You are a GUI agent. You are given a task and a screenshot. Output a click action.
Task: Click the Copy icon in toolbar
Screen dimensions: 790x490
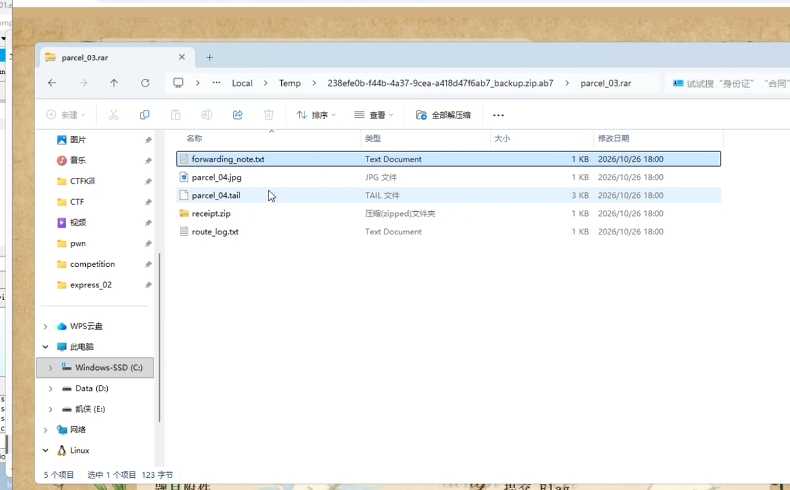(145, 115)
